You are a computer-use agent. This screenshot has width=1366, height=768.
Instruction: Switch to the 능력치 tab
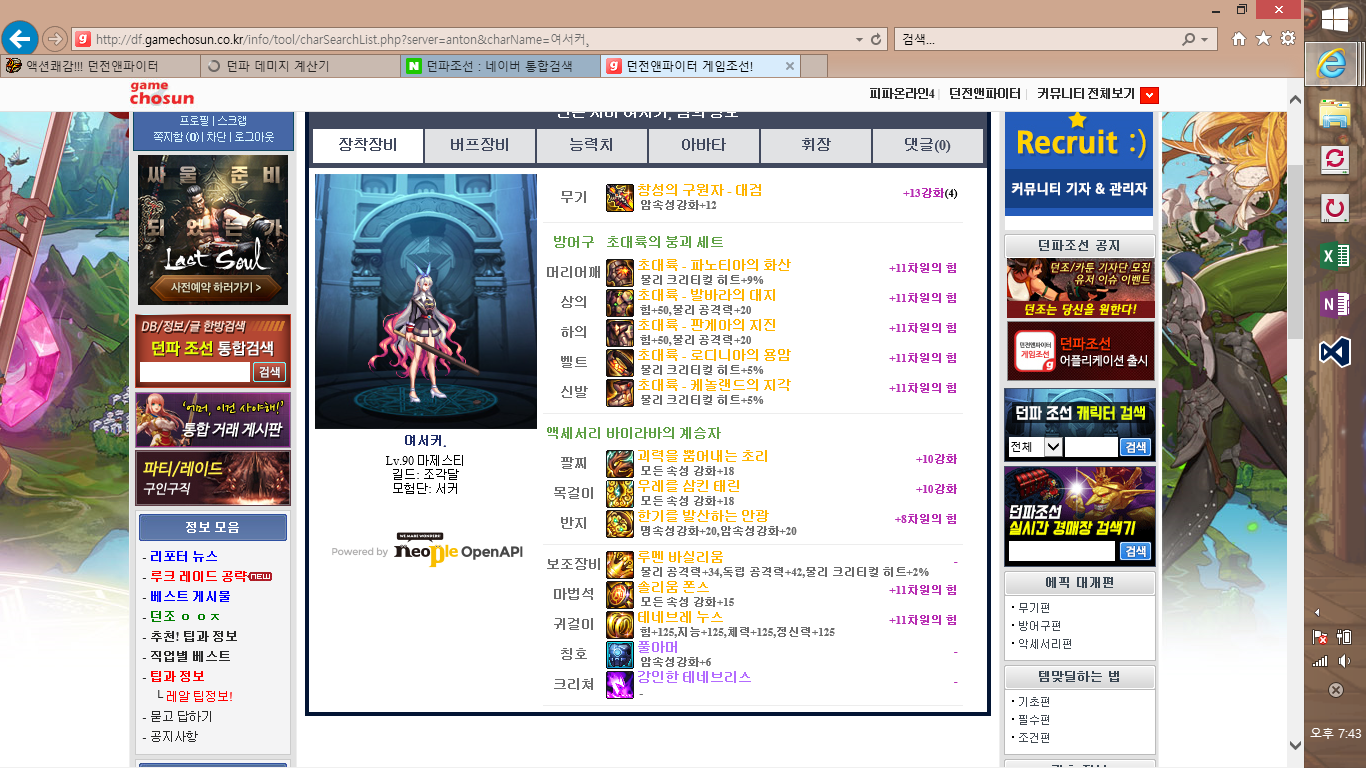click(591, 146)
